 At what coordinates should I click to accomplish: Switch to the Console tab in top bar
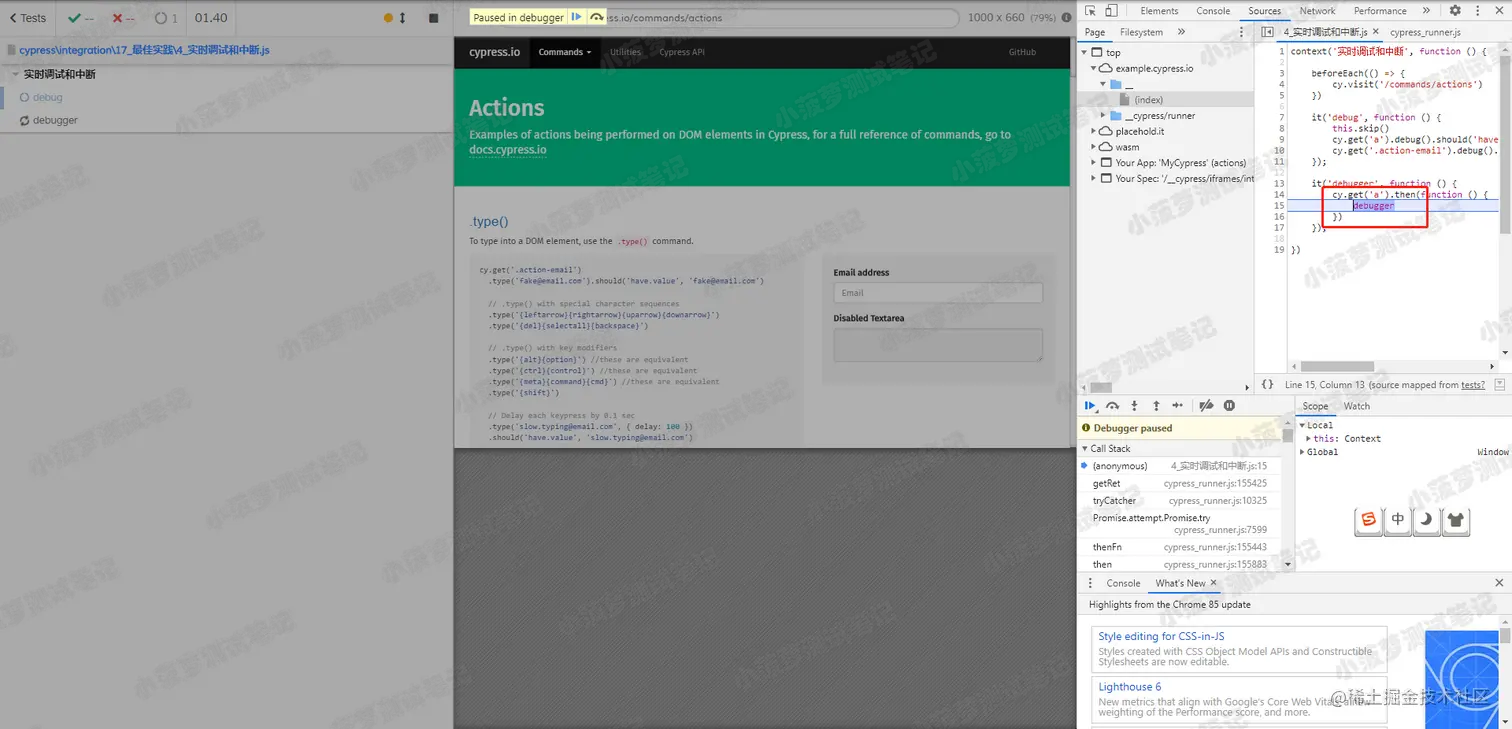click(1213, 11)
